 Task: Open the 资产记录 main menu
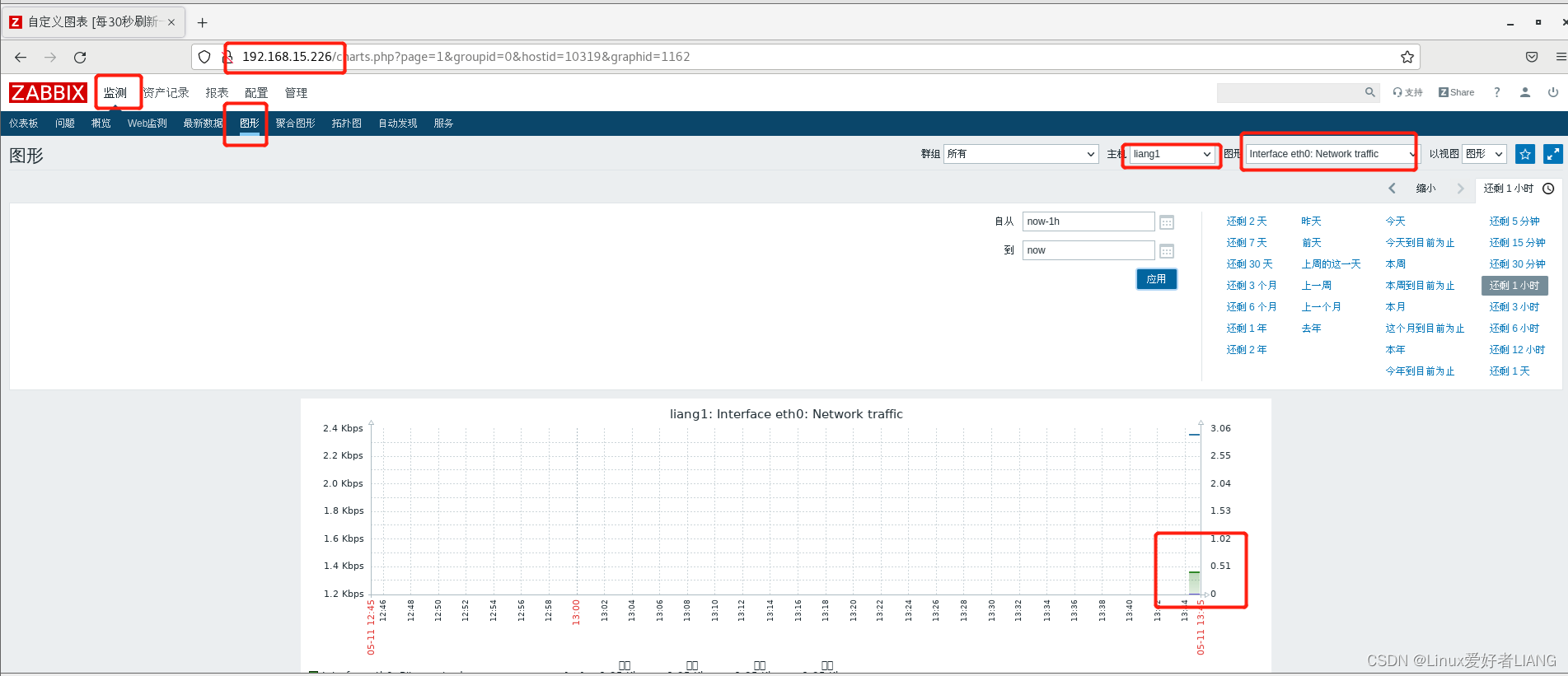pos(166,93)
